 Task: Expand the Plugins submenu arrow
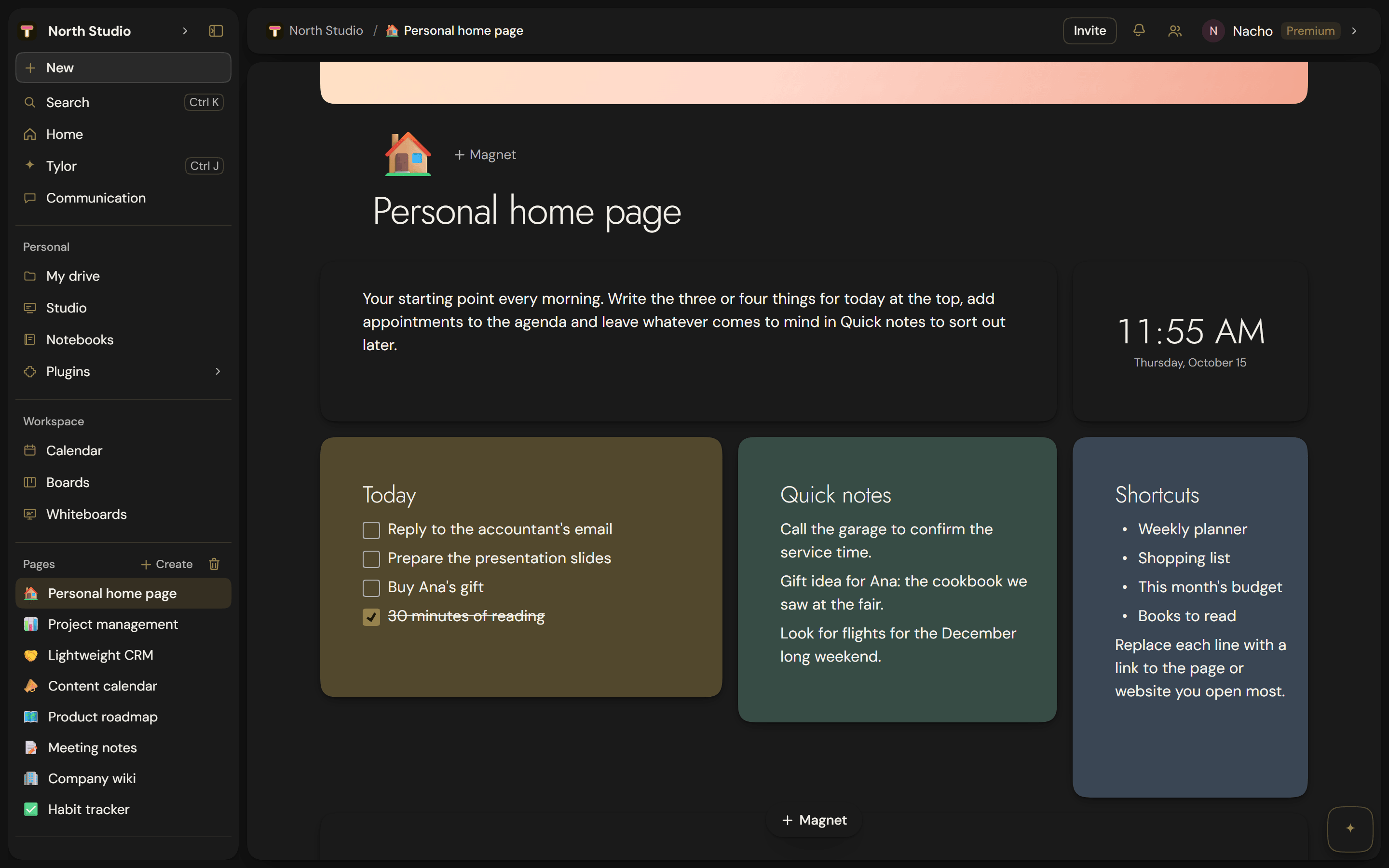click(218, 371)
